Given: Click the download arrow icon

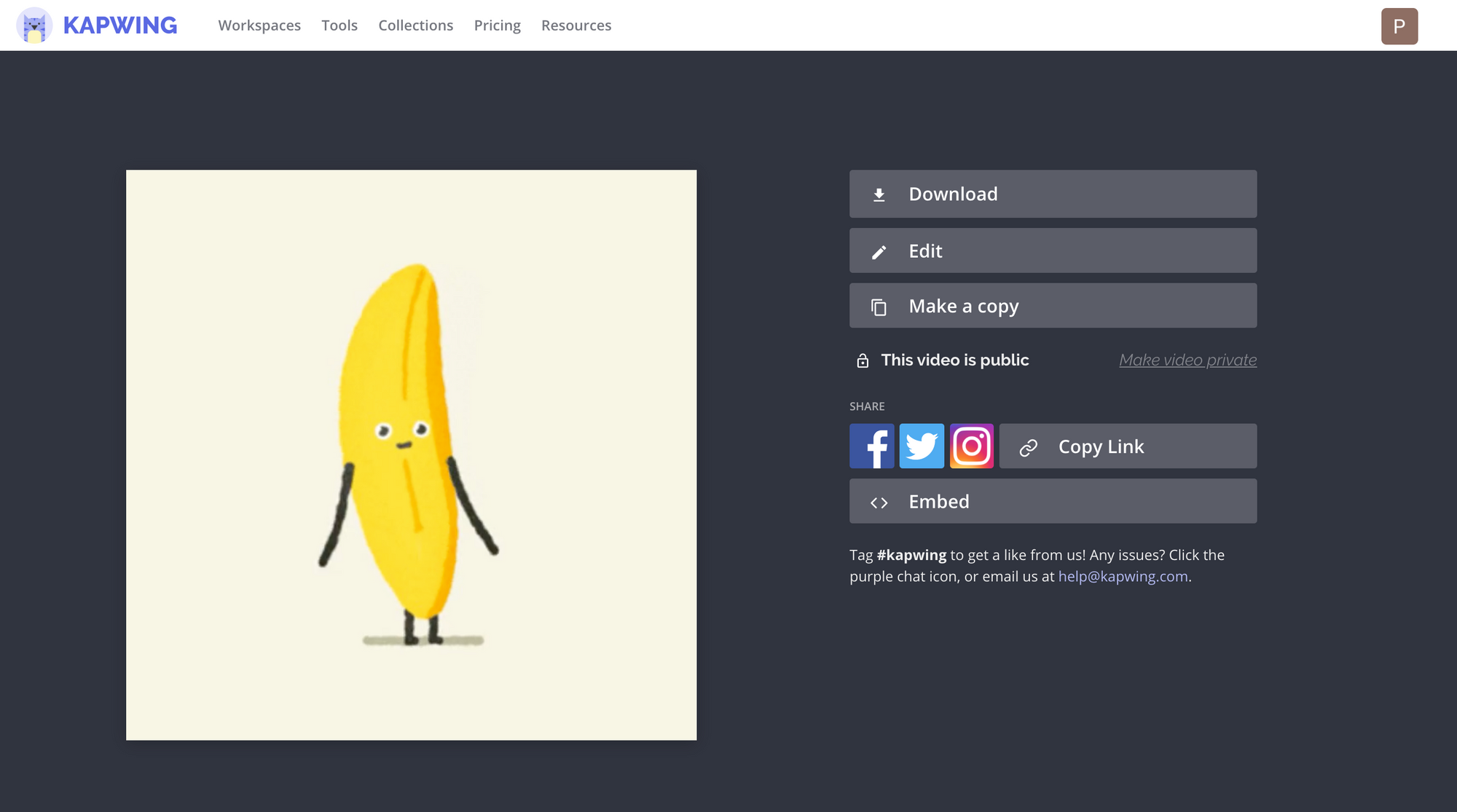Looking at the screenshot, I should coord(879,194).
